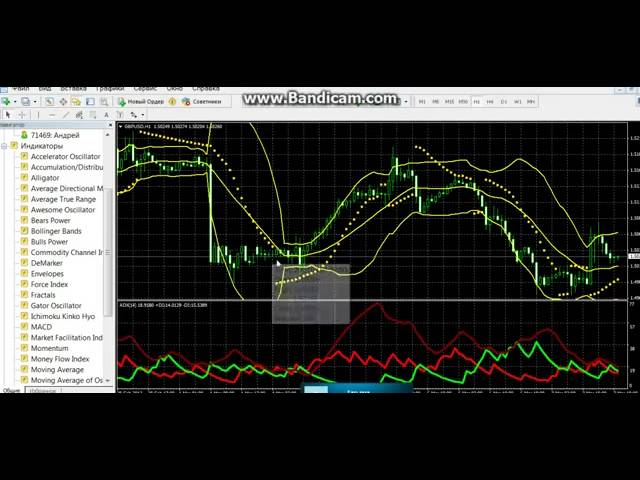Select Ichimoku Kinko Hyo indicator
Screen dimensions: 640x480
point(63,316)
